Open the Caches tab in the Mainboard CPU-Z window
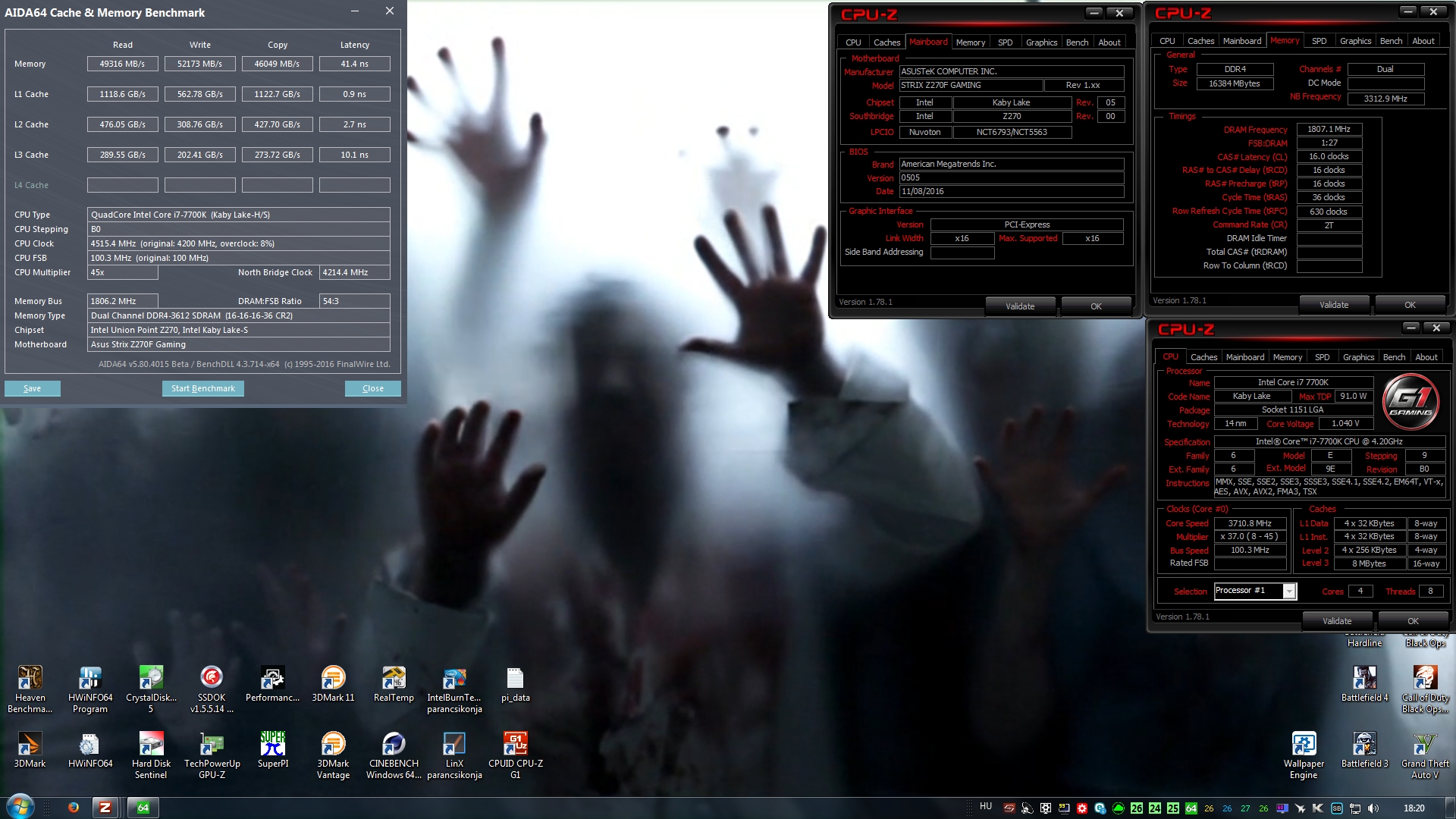 tap(886, 42)
